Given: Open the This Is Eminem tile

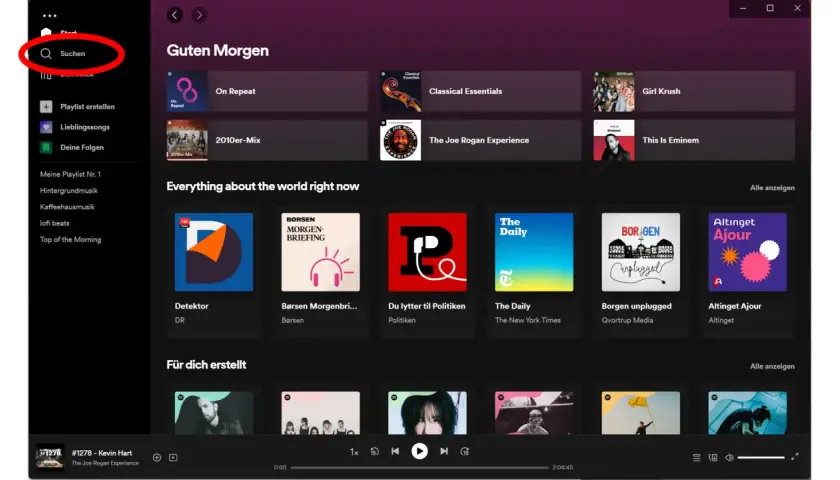Looking at the screenshot, I should (694, 140).
